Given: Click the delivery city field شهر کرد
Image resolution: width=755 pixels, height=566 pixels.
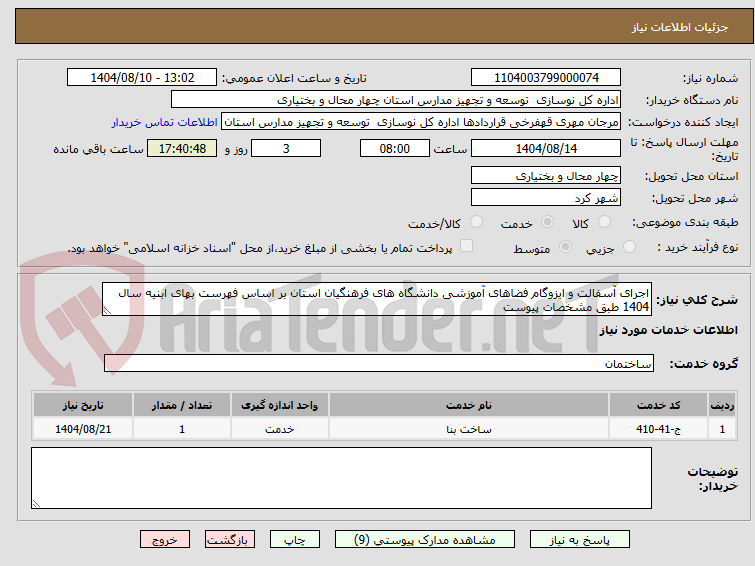Looking at the screenshot, I should 546,197.
